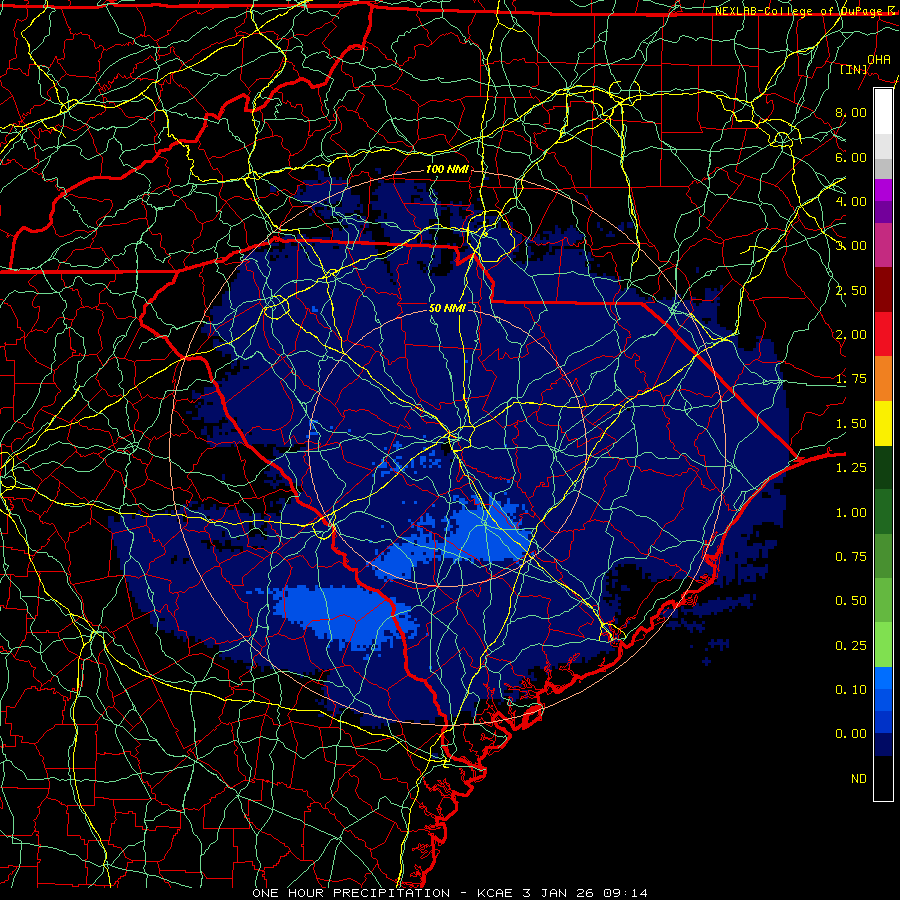Click the 0.50 legend value
Screen dimensions: 900x900
click(851, 601)
